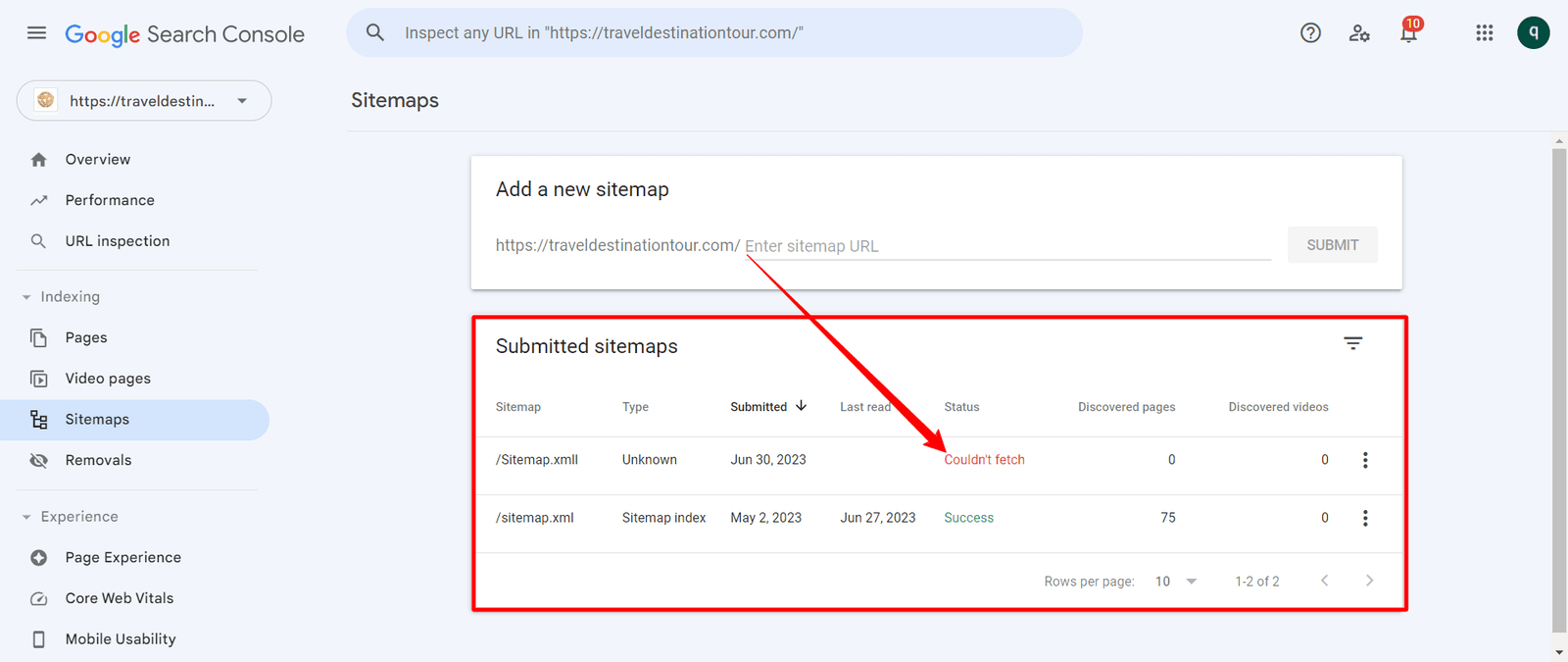The width and height of the screenshot is (1568, 662).
Task: Go to next page of sitemaps table
Action: click(x=1370, y=581)
